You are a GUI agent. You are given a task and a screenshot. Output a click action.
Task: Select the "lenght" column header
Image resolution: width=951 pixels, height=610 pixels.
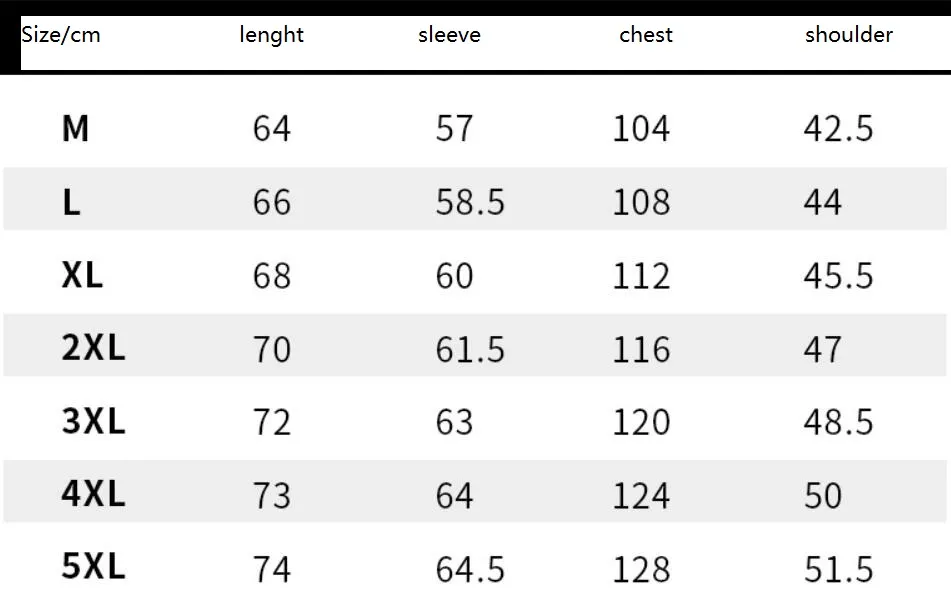[x=271, y=35]
